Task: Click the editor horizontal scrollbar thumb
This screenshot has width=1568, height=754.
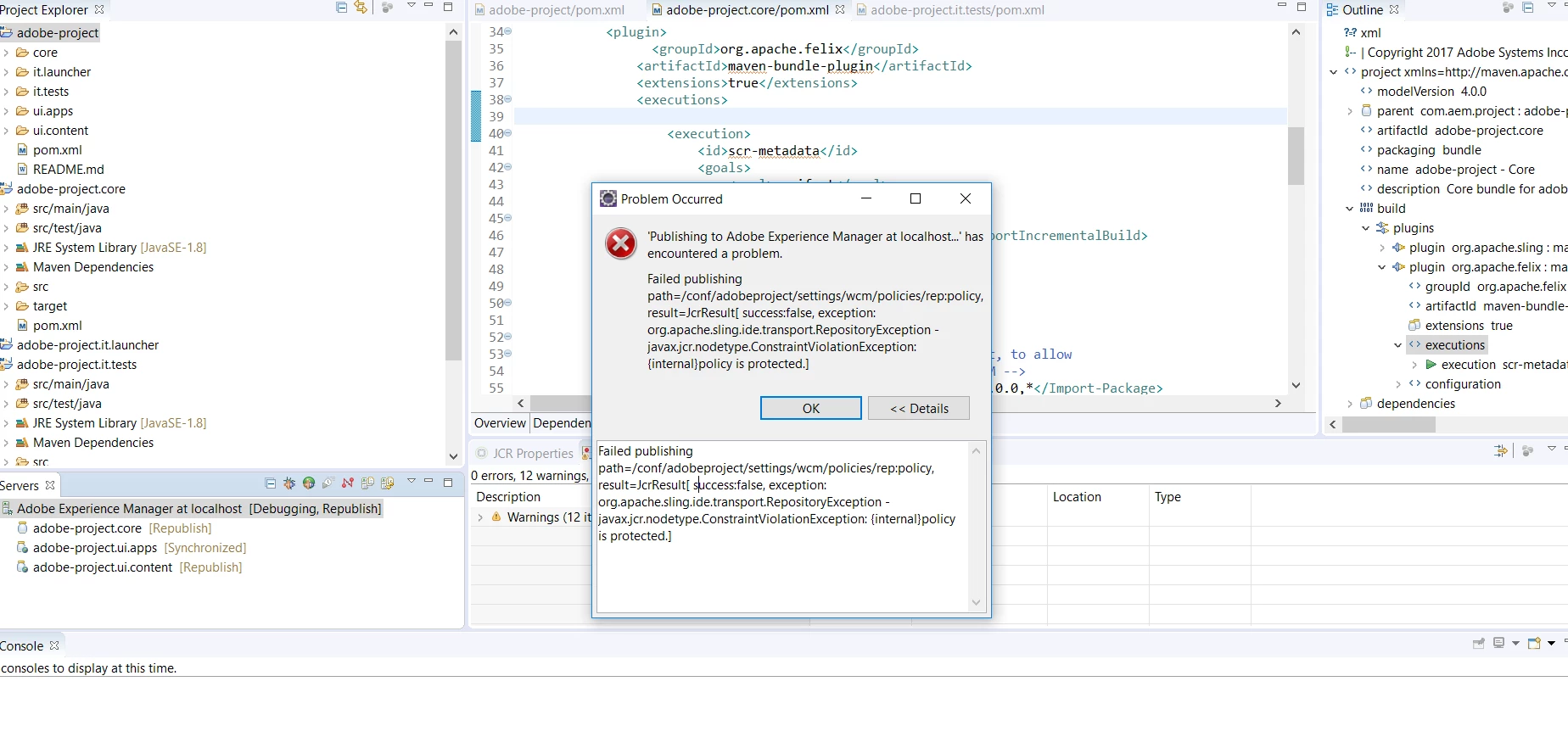Action: pyautogui.click(x=561, y=403)
